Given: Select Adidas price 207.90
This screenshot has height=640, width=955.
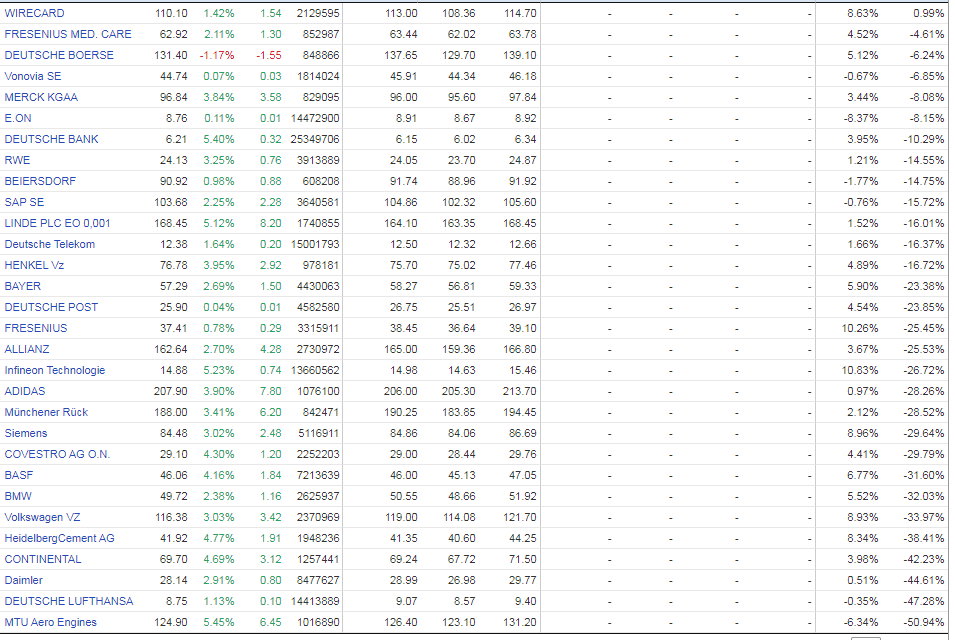Looking at the screenshot, I should 171,392.
